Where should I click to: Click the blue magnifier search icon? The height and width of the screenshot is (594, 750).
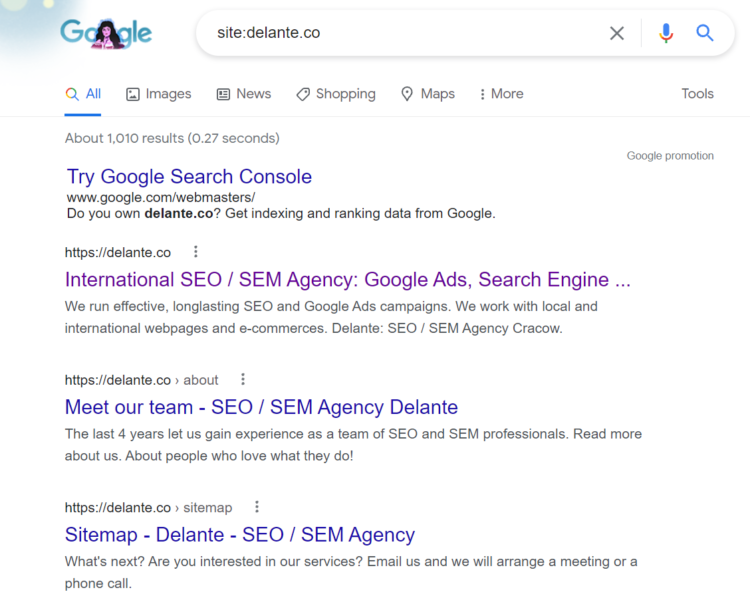point(705,33)
